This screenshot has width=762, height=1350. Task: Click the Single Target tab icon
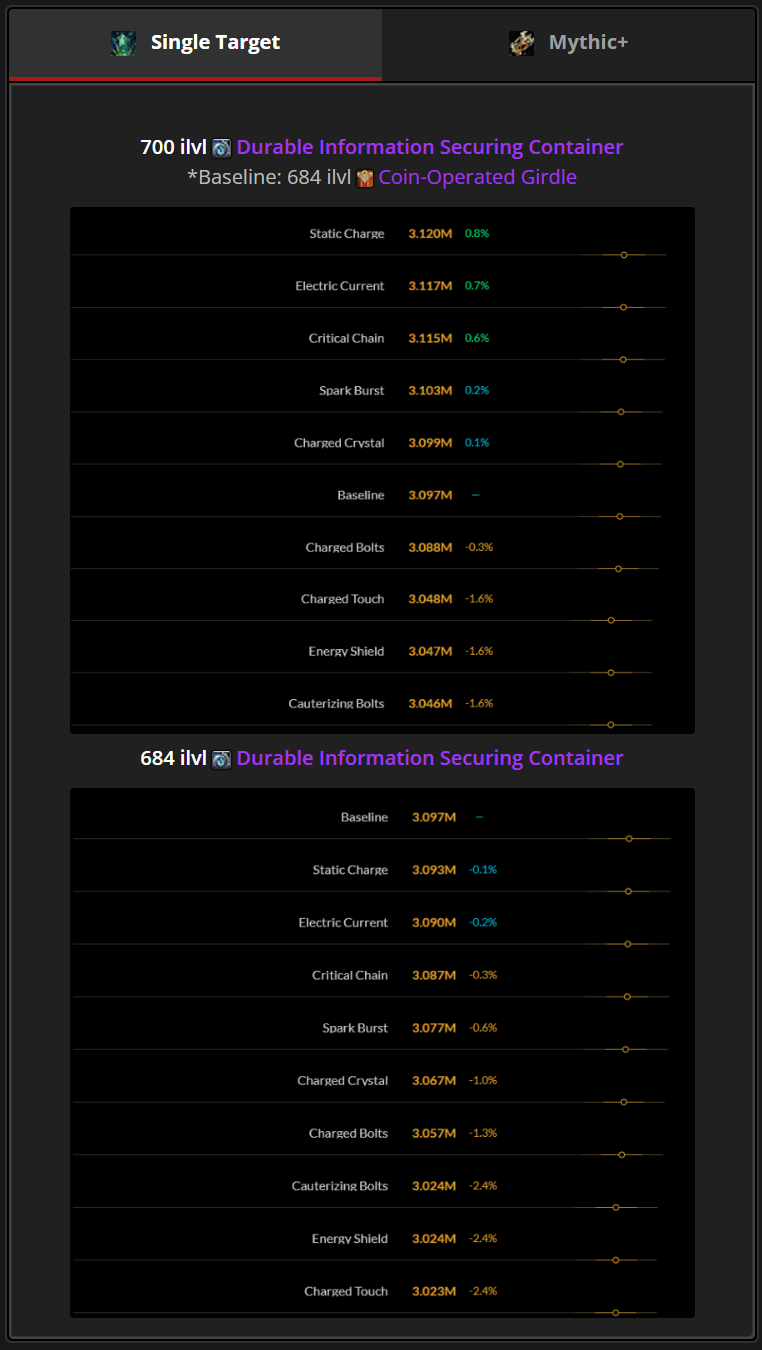pos(123,43)
